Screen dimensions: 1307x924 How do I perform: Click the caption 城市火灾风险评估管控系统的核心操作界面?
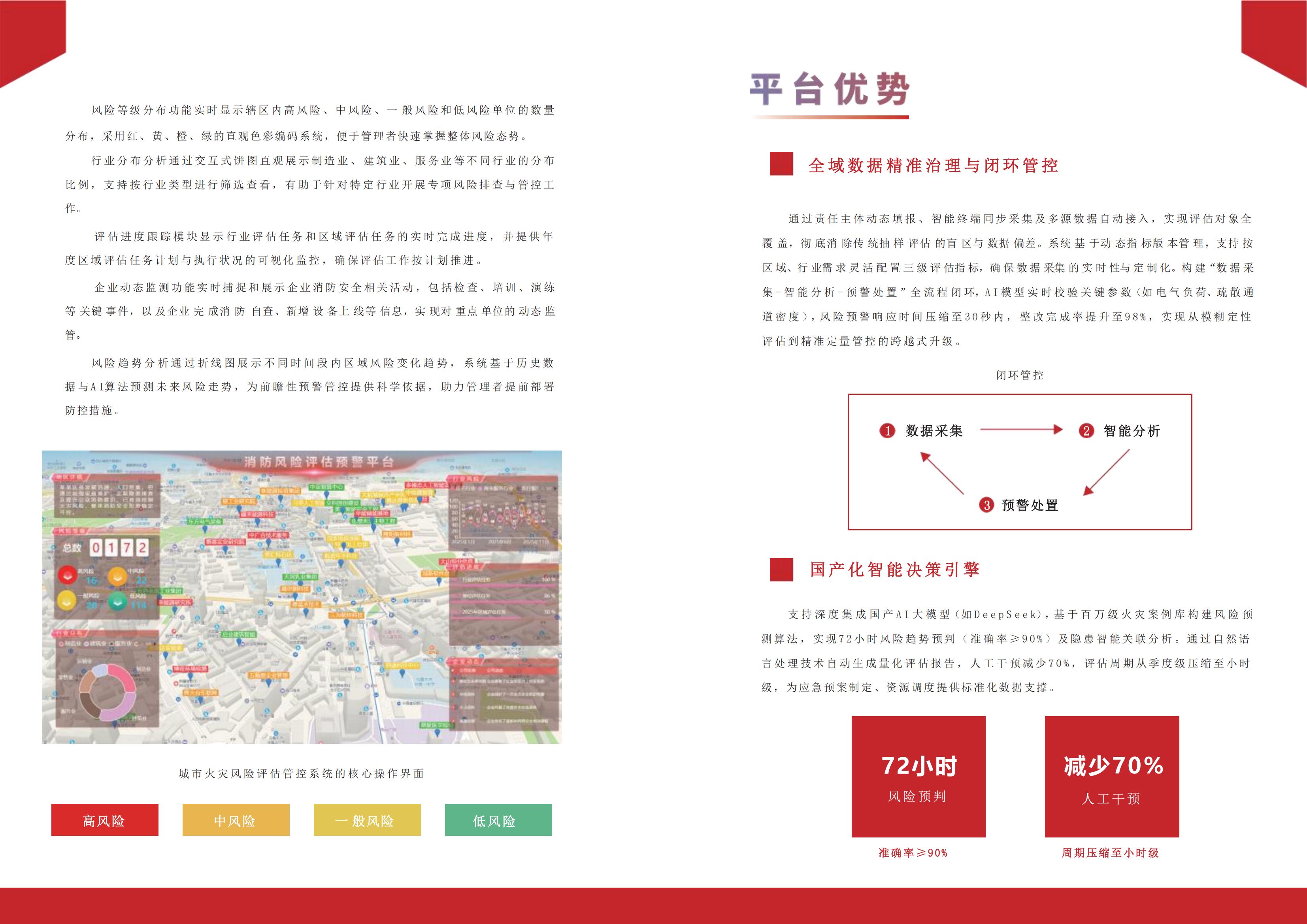click(x=301, y=773)
